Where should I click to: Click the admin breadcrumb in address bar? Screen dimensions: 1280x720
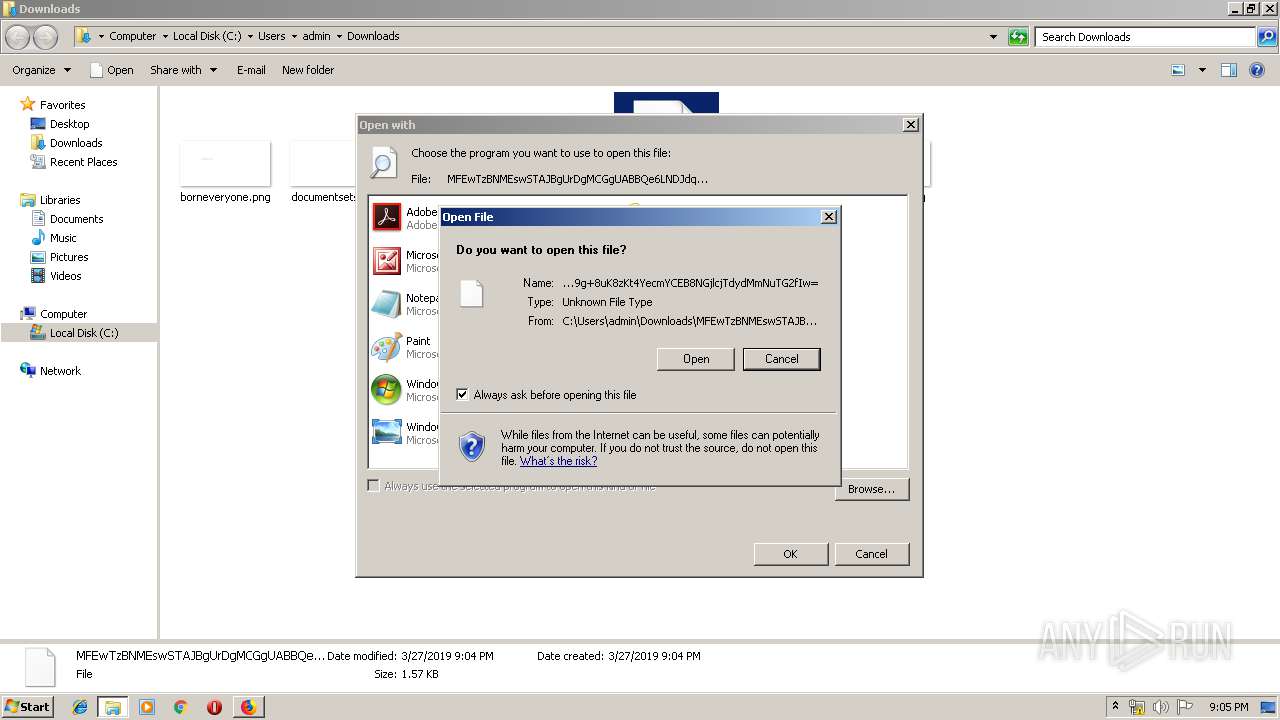(316, 36)
